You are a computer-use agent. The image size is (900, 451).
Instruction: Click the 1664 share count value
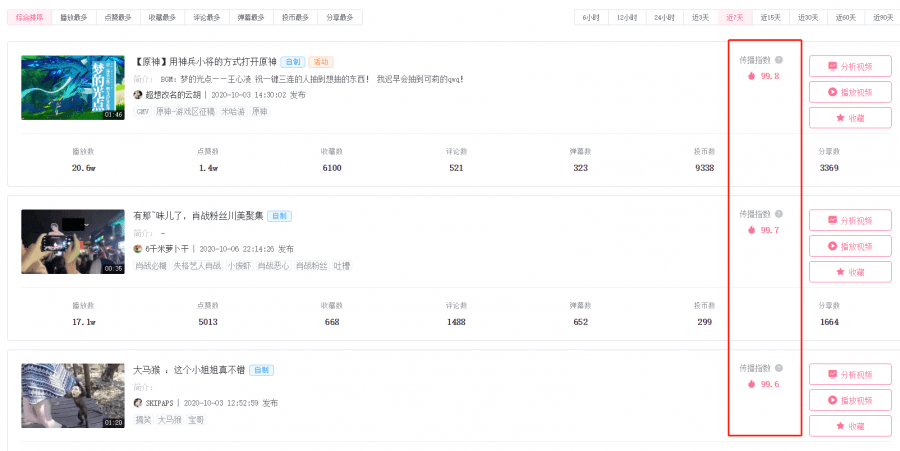(829, 322)
